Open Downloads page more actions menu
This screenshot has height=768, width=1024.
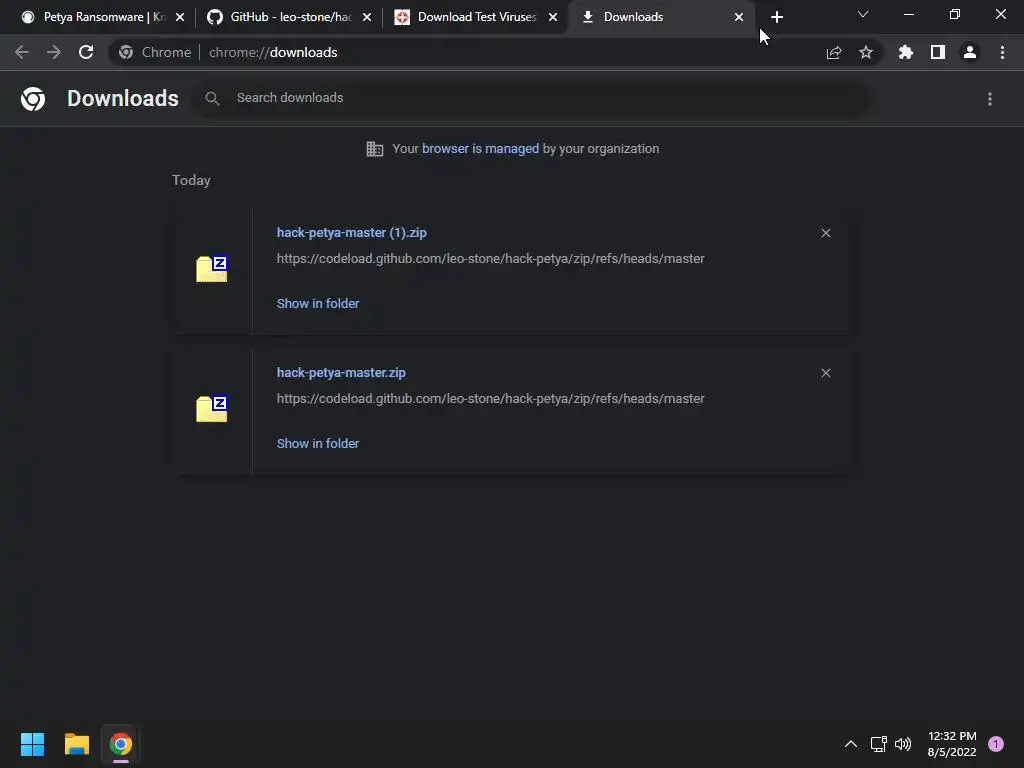pos(990,99)
